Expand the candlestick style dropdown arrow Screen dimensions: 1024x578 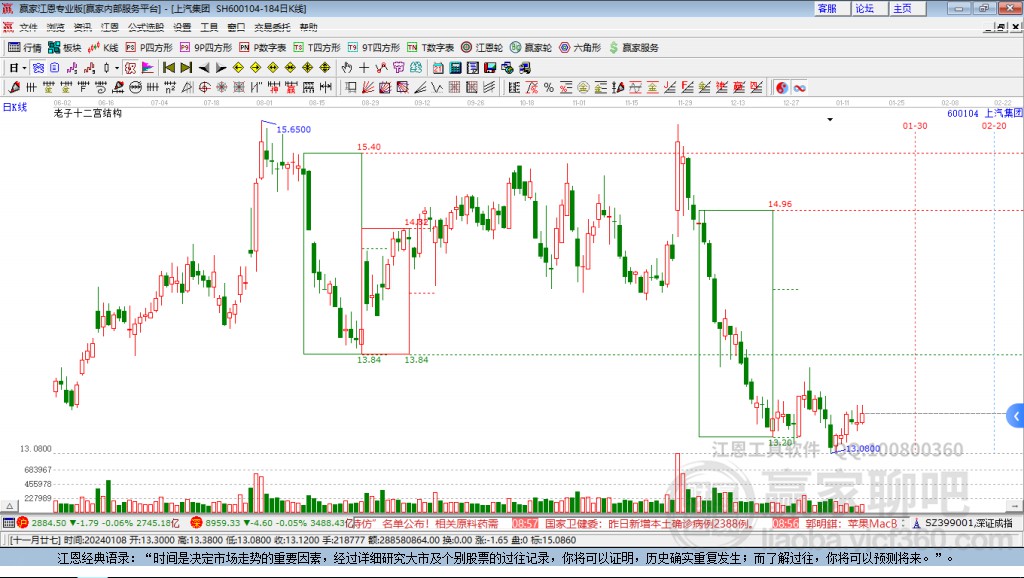[x=117, y=68]
